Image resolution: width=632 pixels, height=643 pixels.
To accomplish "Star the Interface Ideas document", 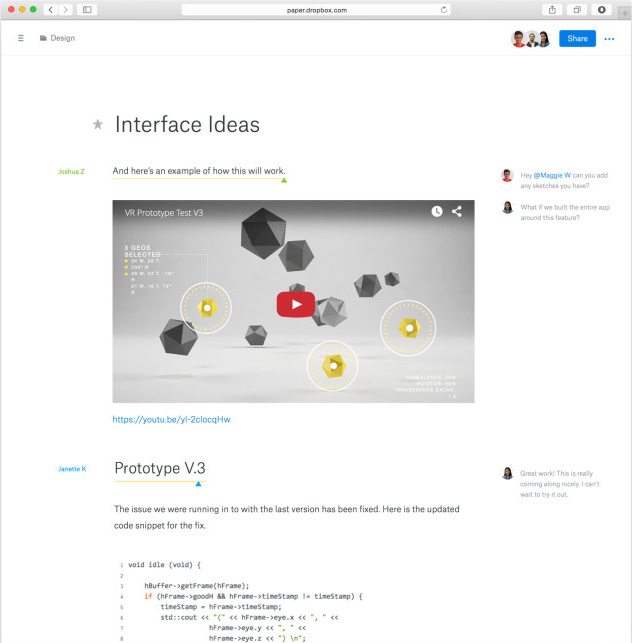I will pyautogui.click(x=98, y=124).
